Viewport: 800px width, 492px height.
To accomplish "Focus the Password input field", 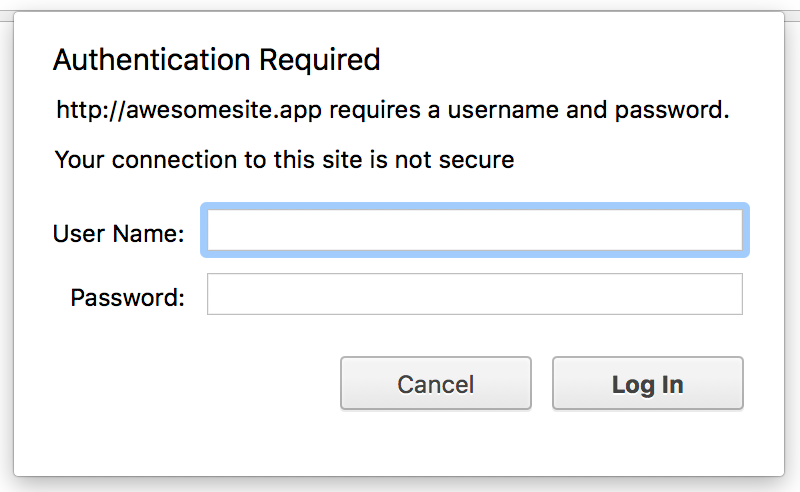I will (x=475, y=294).
